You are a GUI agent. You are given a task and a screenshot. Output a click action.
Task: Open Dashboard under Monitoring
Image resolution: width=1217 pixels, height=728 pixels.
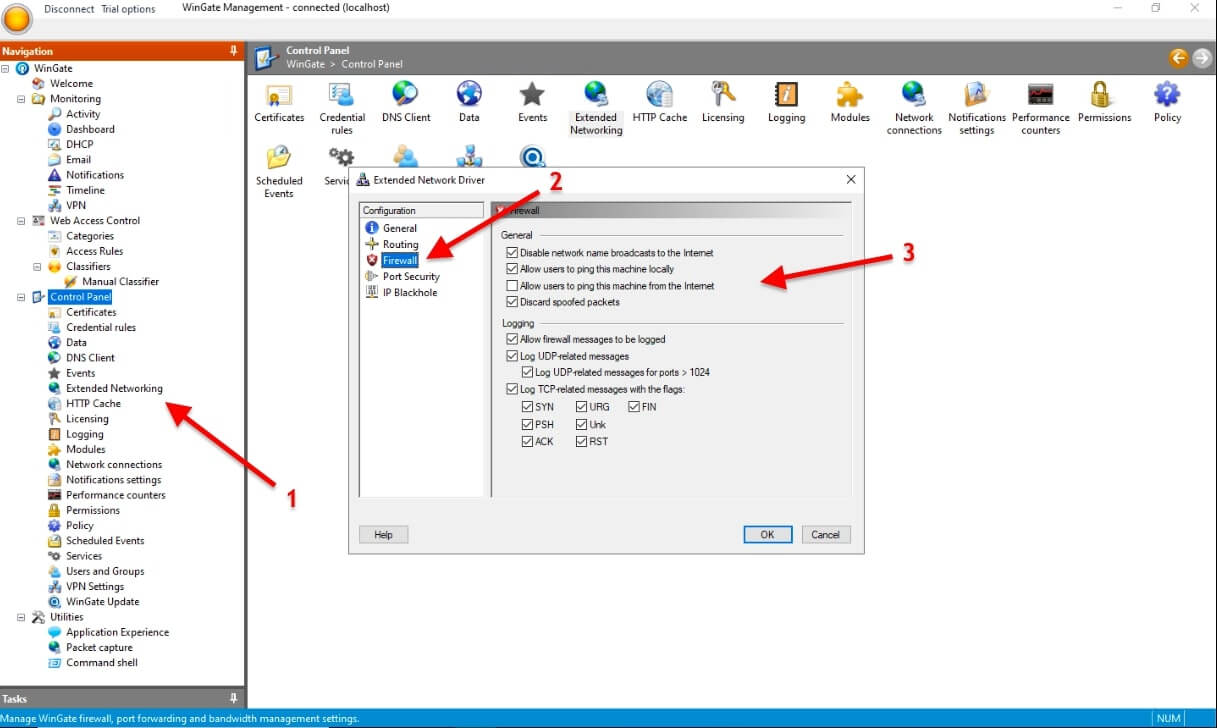pyautogui.click(x=90, y=129)
